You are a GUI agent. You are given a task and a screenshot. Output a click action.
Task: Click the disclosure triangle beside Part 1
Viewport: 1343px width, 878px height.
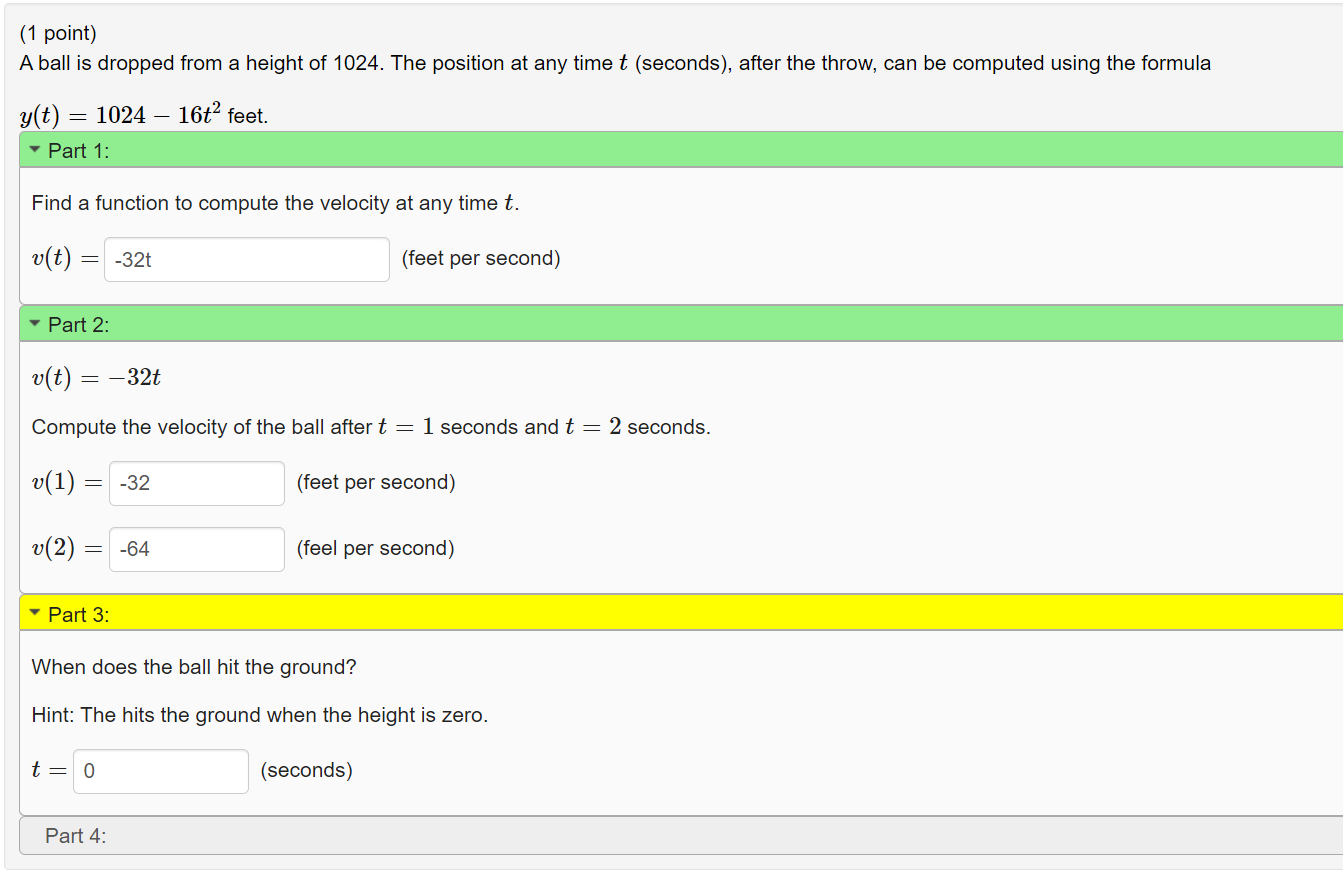click(33, 149)
